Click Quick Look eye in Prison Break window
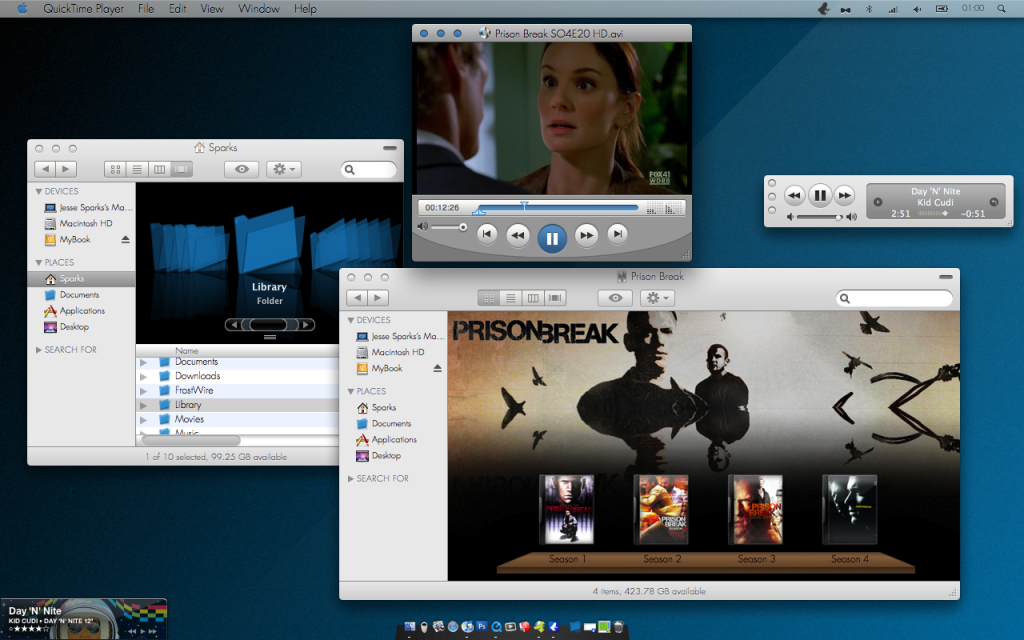 click(615, 298)
